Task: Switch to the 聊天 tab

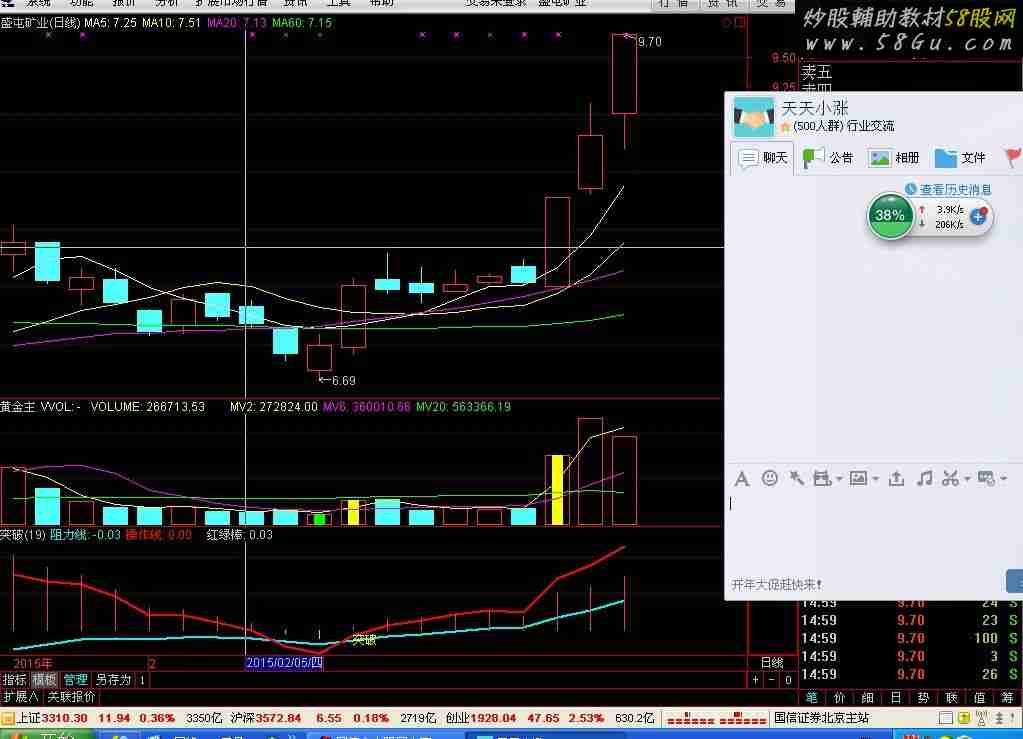Action: [762, 158]
